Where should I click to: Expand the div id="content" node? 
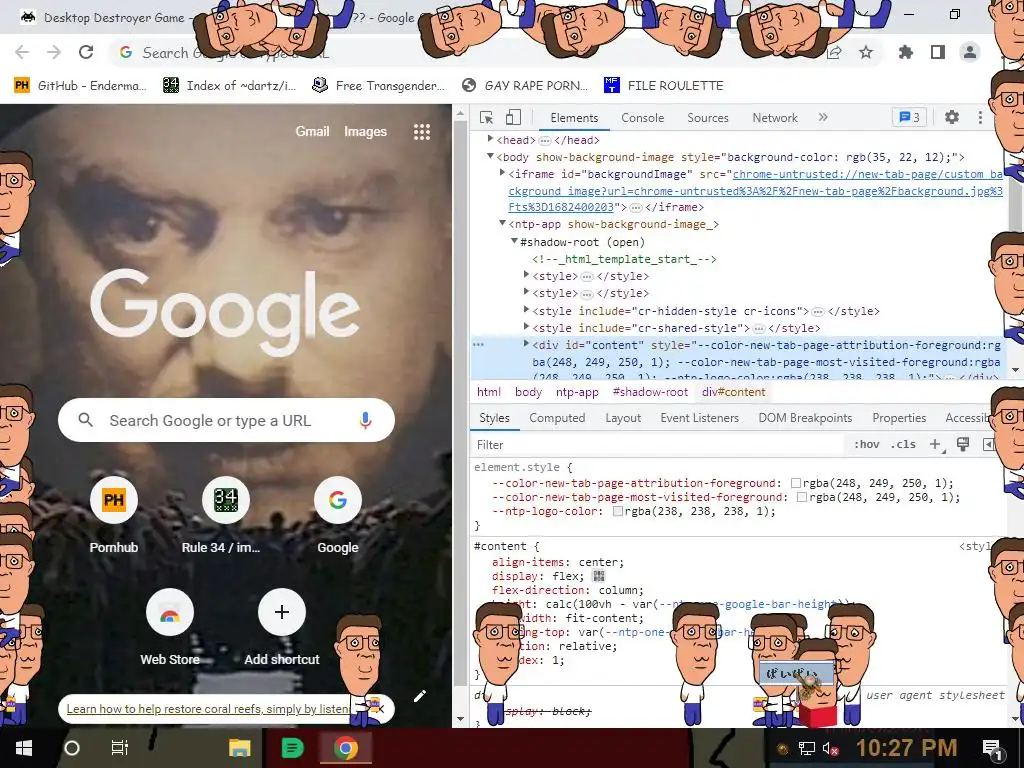[526, 344]
